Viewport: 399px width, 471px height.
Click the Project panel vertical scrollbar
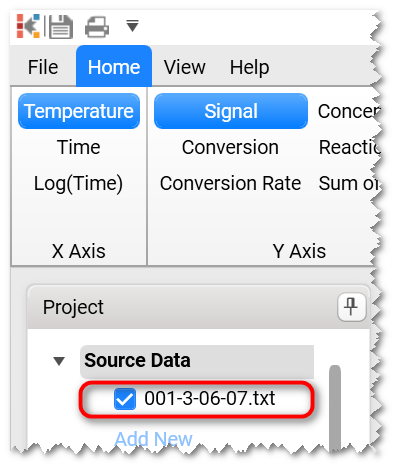(335, 407)
